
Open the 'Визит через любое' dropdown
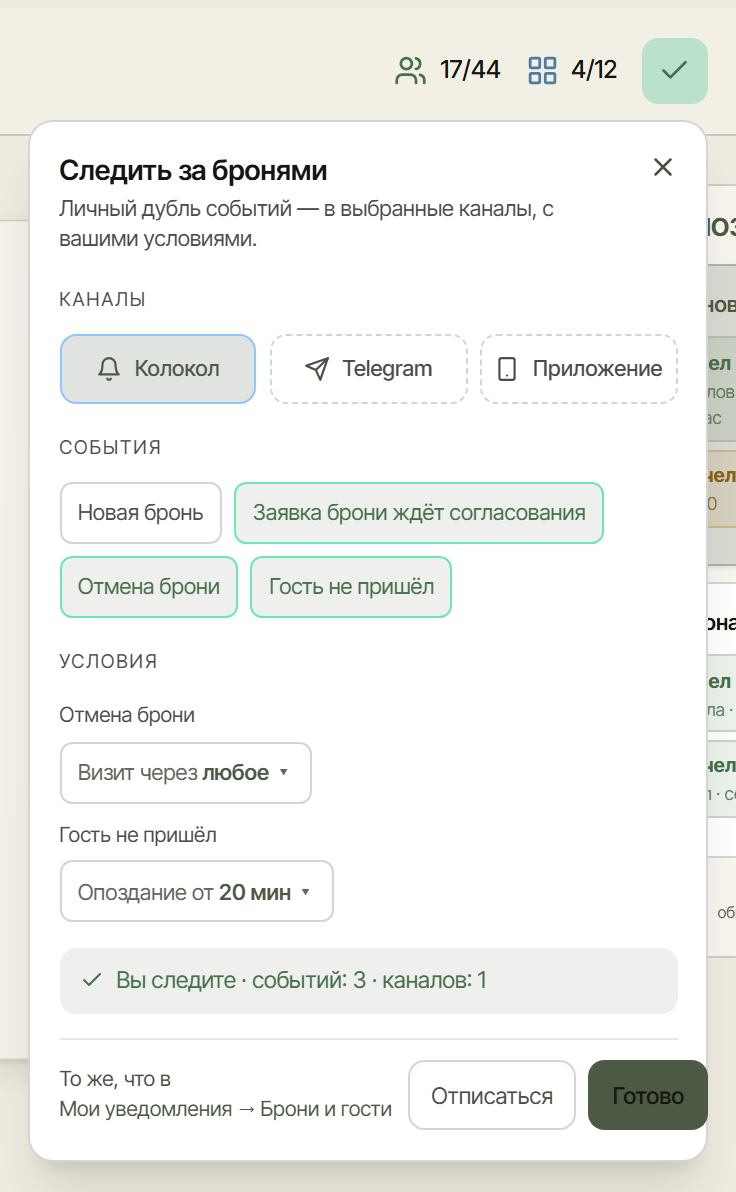[186, 773]
